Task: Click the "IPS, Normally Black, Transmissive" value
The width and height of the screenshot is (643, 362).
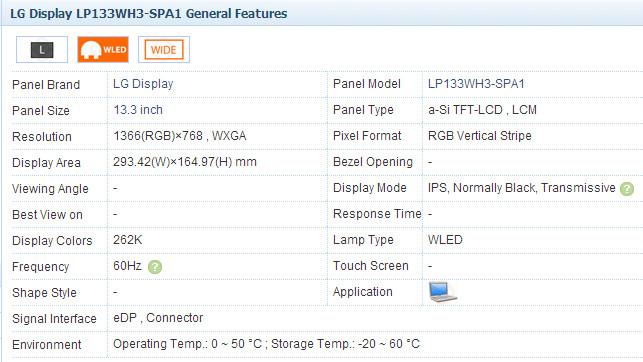Action: click(522, 188)
